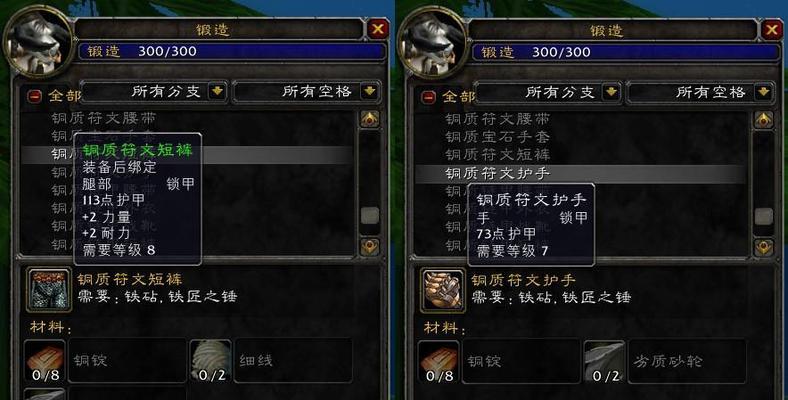Click scroll down arrow in right recipe list
This screenshot has width=788, height=400.
(764, 247)
